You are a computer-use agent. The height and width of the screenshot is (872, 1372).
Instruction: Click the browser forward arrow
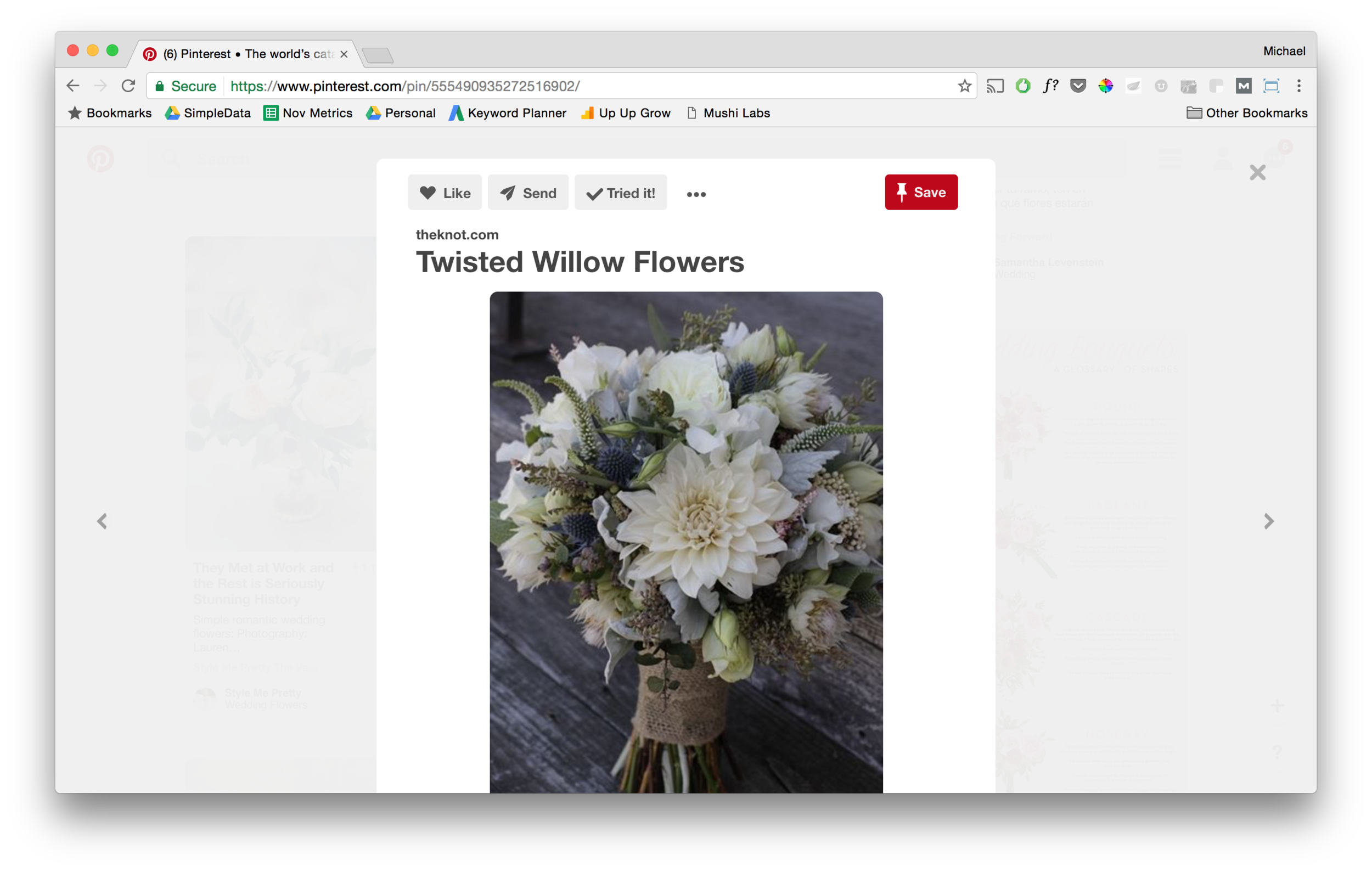pyautogui.click(x=100, y=86)
